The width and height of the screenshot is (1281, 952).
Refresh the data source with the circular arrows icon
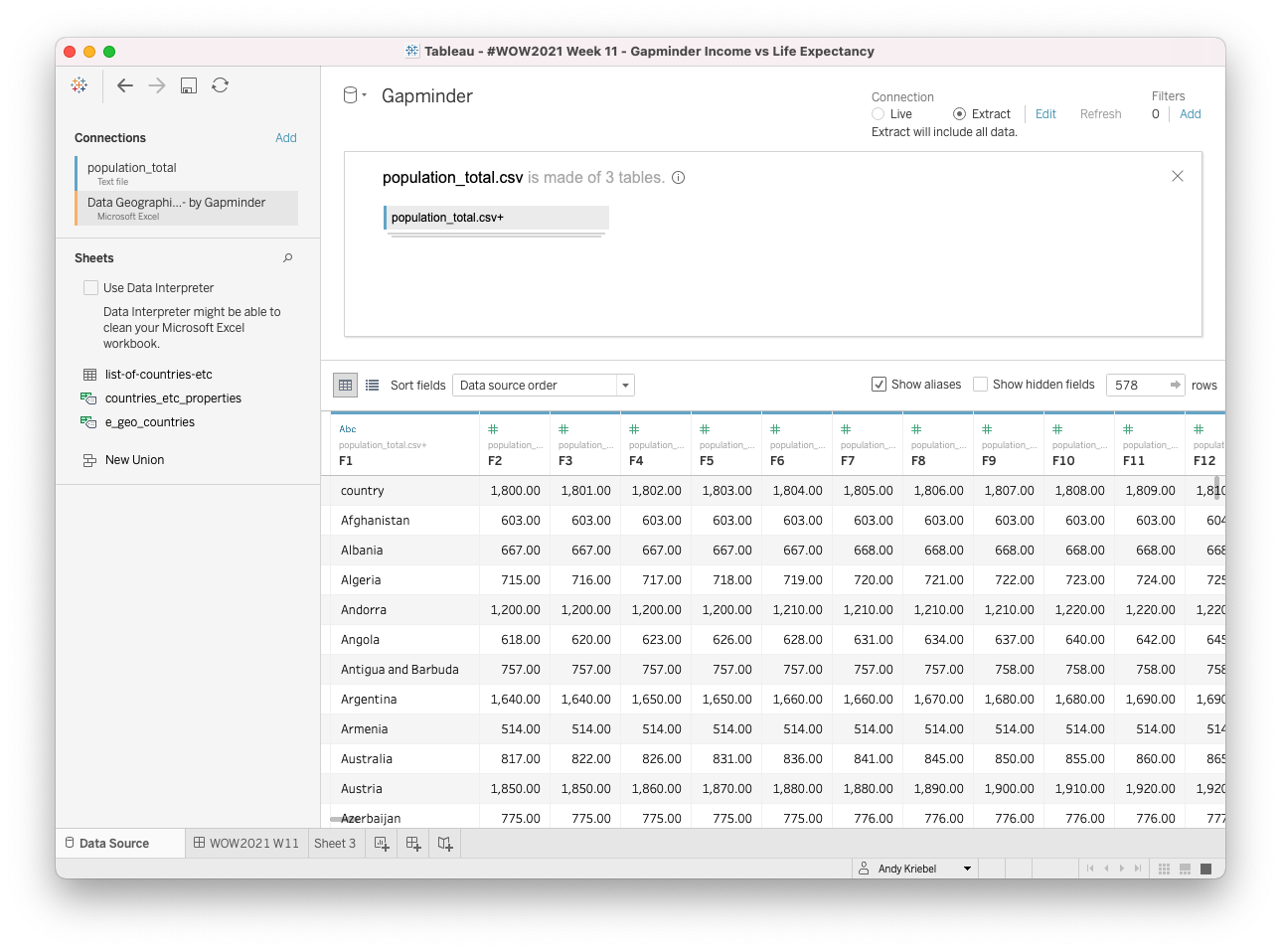221,85
